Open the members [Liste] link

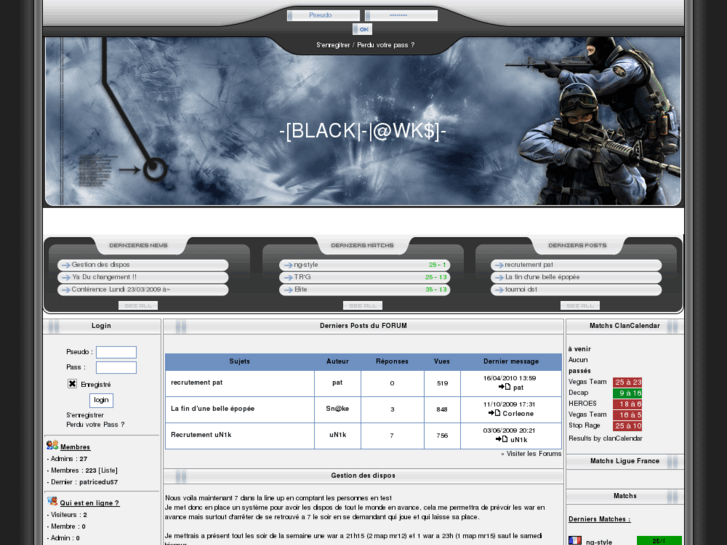[108, 470]
